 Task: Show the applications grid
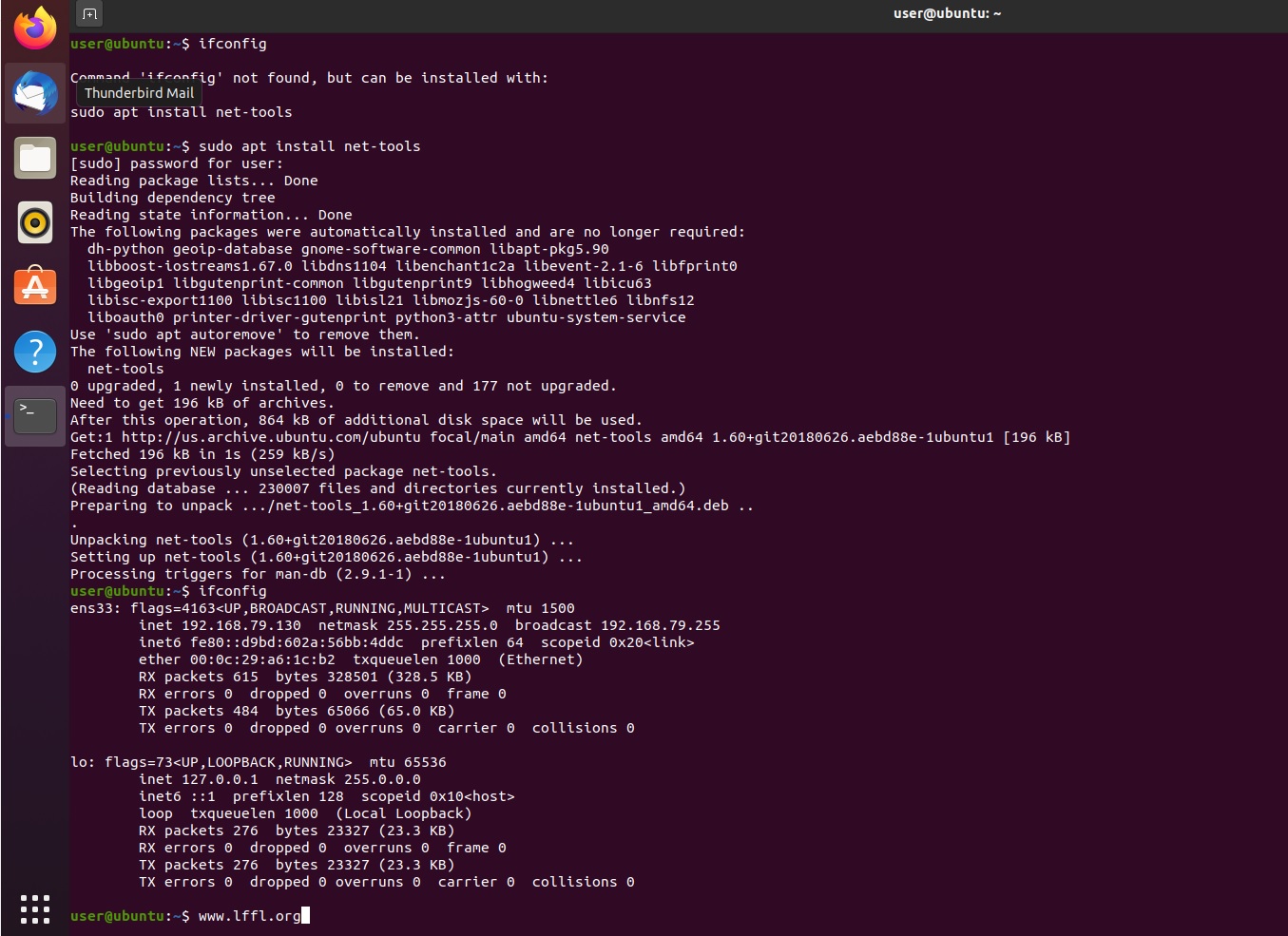pyautogui.click(x=34, y=908)
